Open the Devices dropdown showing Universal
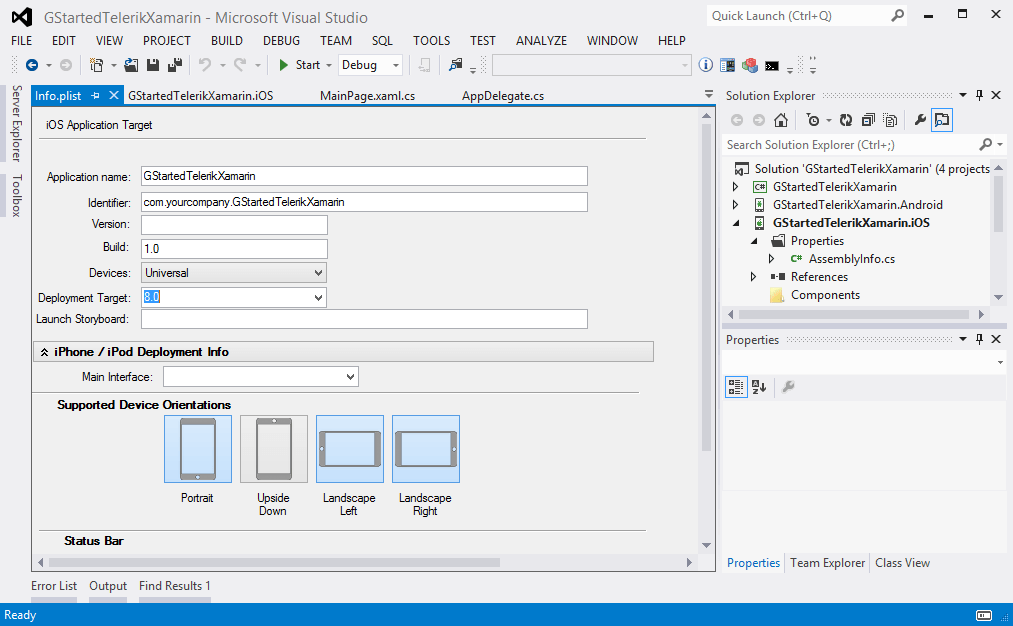The height and width of the screenshot is (626, 1013). coord(234,273)
